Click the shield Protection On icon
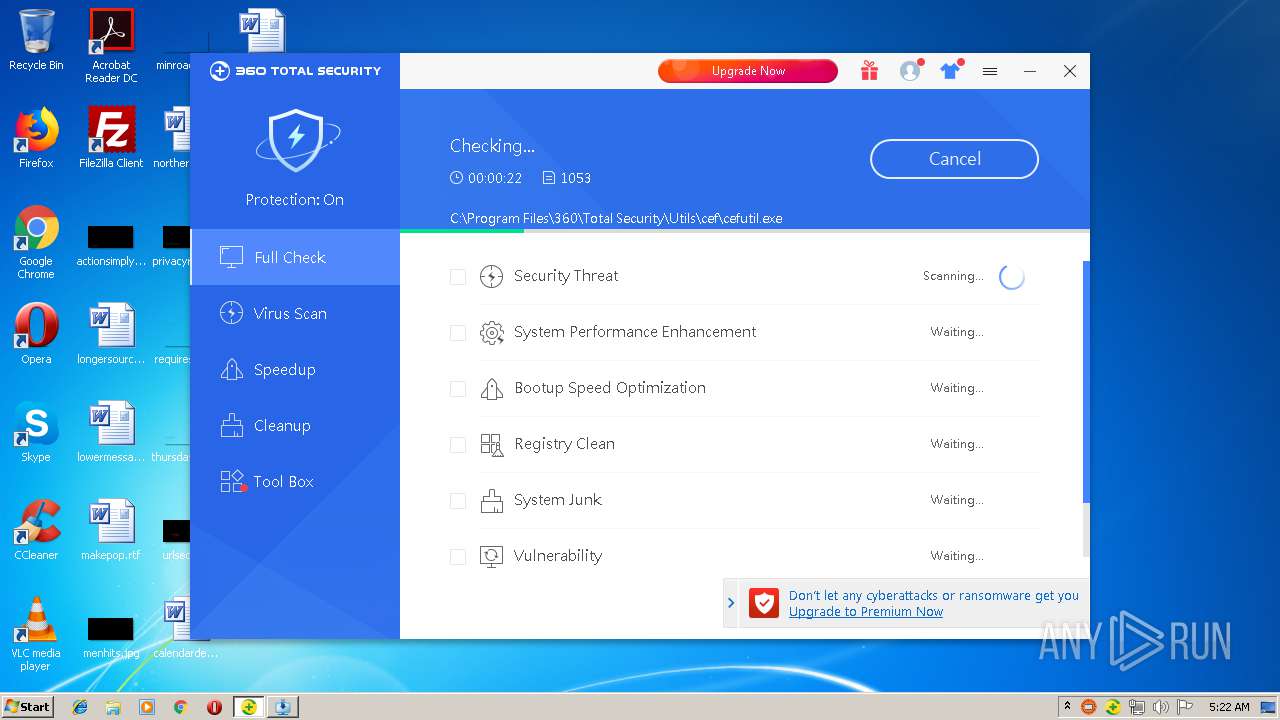Image resolution: width=1280 pixels, height=720 pixels. 296,139
